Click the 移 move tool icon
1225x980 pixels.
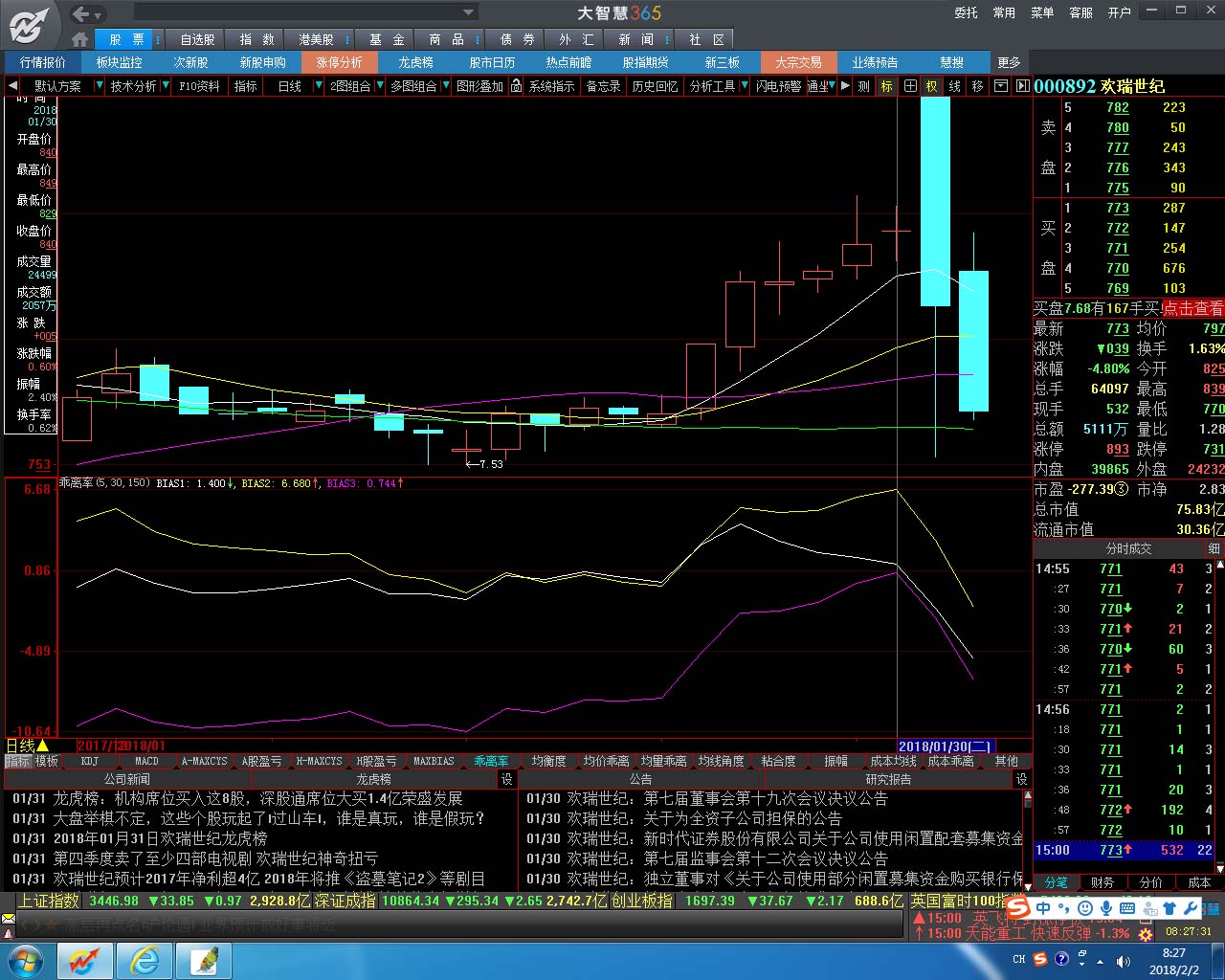pyautogui.click(x=977, y=86)
